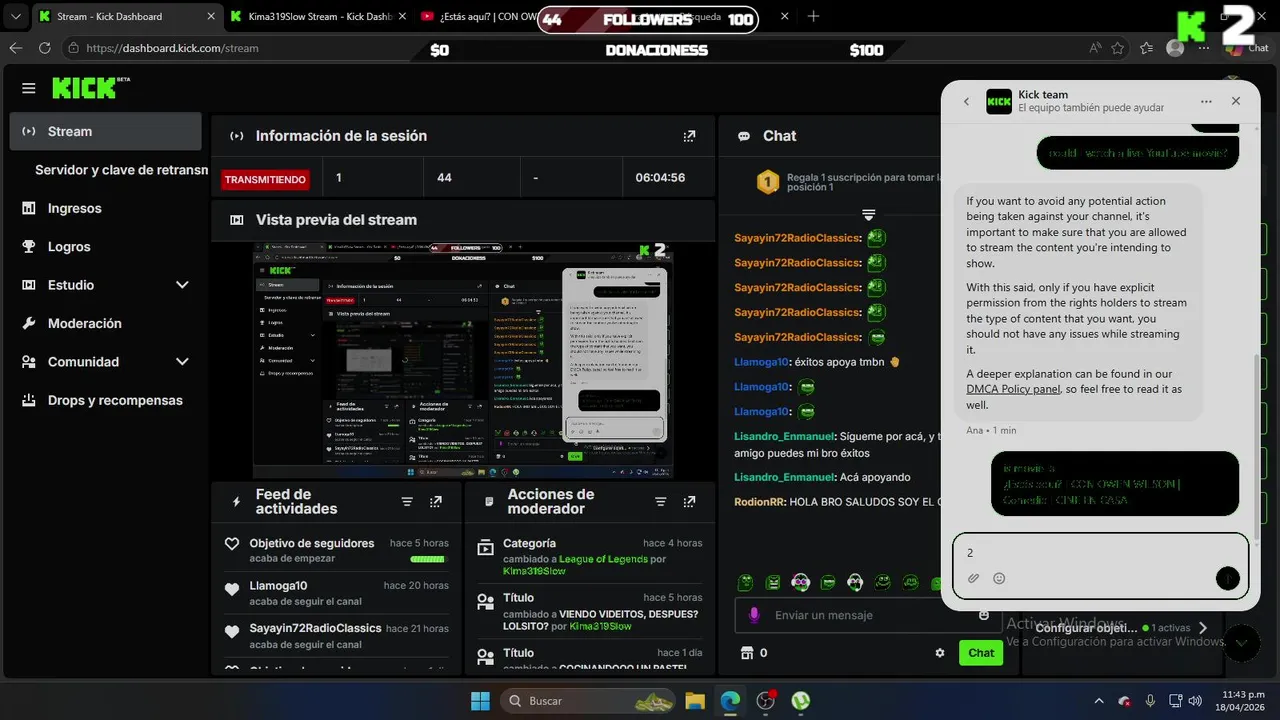Viewport: 1280px width, 720px height.
Task: Click username RodionRR in chat
Action: coord(760,502)
